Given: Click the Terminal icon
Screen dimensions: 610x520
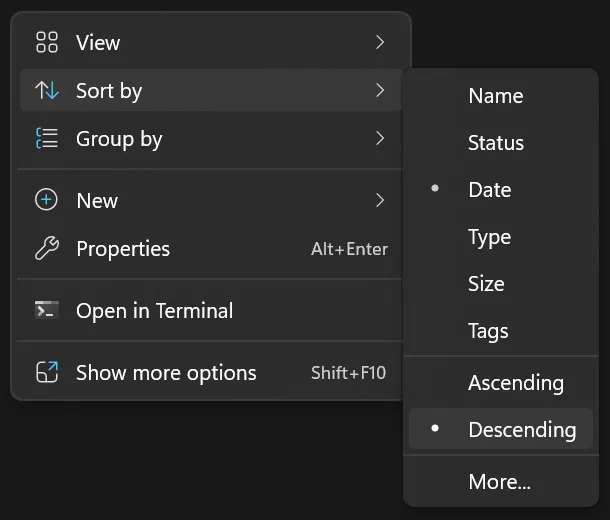Looking at the screenshot, I should (x=47, y=310).
